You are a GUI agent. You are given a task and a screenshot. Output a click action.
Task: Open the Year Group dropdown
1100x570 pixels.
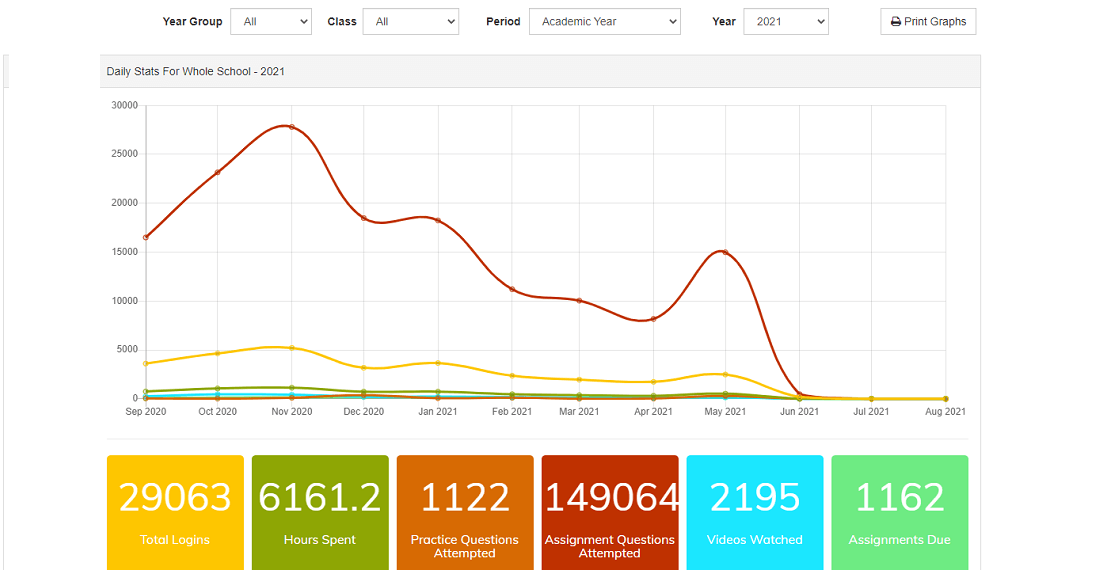271,22
